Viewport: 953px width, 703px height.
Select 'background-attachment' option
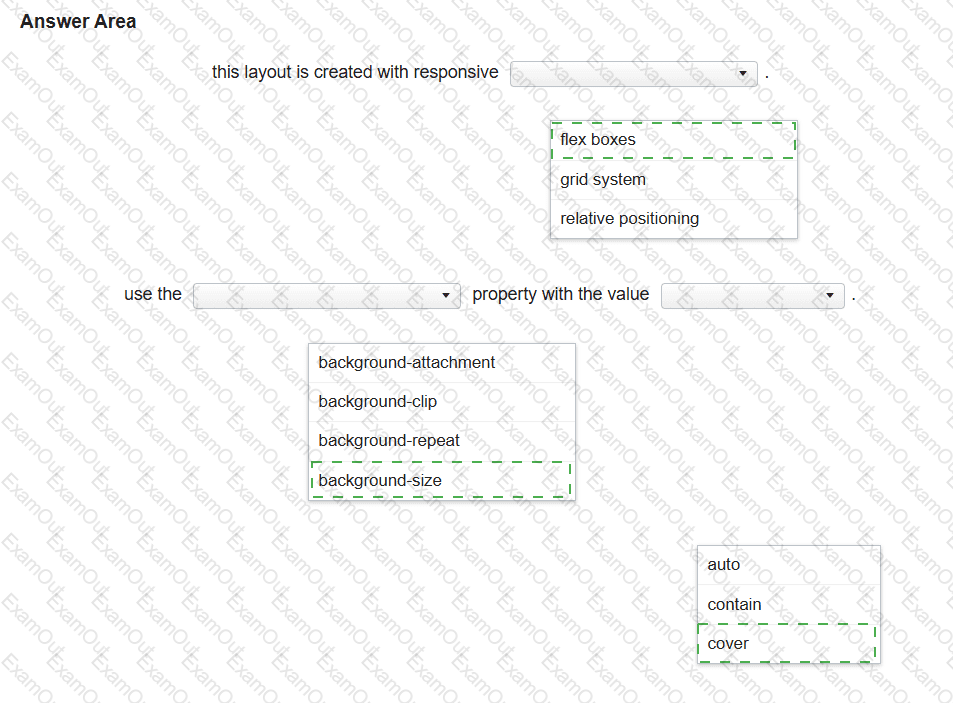coord(442,363)
